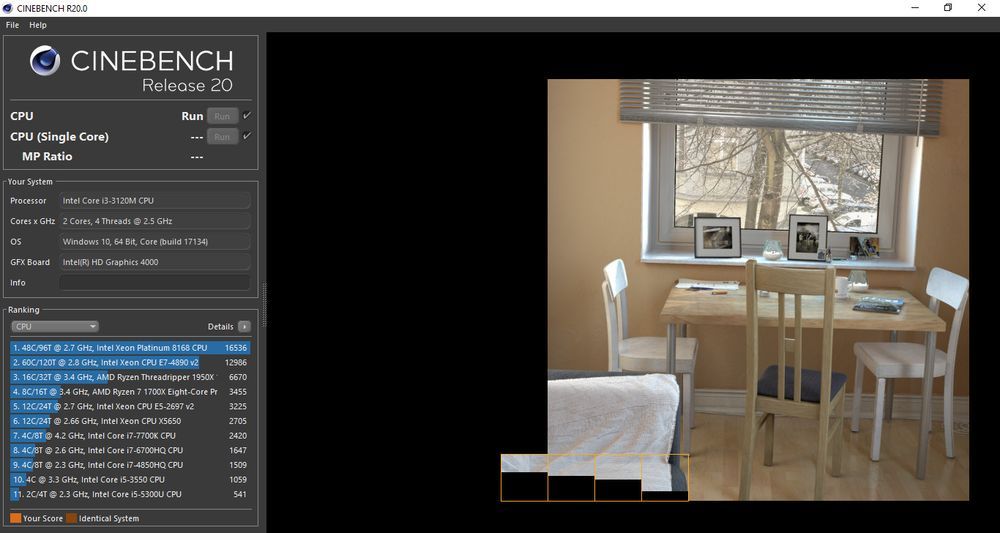
Task: Click the brown Identical System legend swatch
Action: click(x=71, y=518)
